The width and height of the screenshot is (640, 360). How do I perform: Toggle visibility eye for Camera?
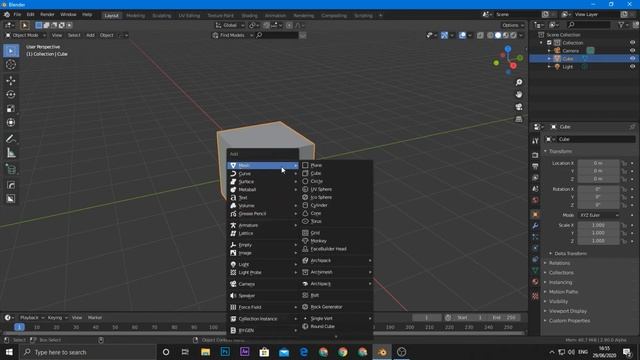pos(632,51)
